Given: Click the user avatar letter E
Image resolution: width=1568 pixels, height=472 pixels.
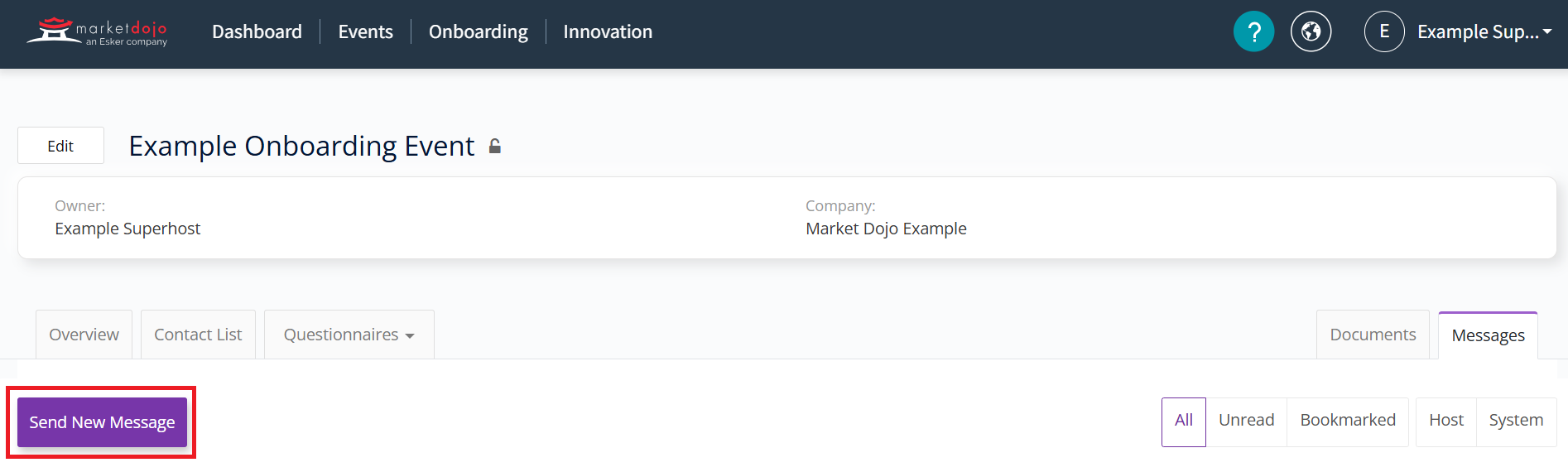Looking at the screenshot, I should (x=1383, y=31).
